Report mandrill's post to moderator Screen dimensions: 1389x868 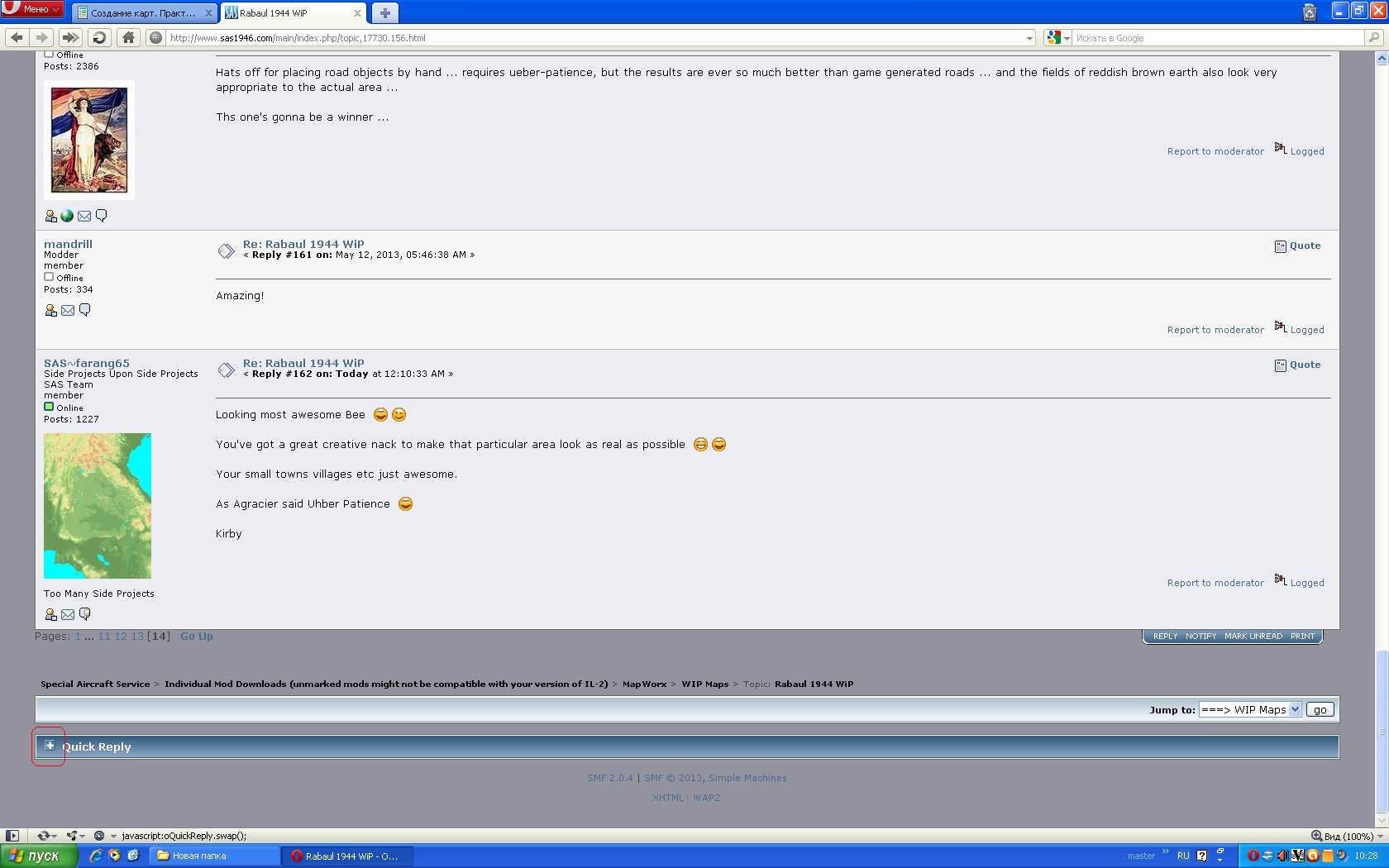tap(1215, 330)
